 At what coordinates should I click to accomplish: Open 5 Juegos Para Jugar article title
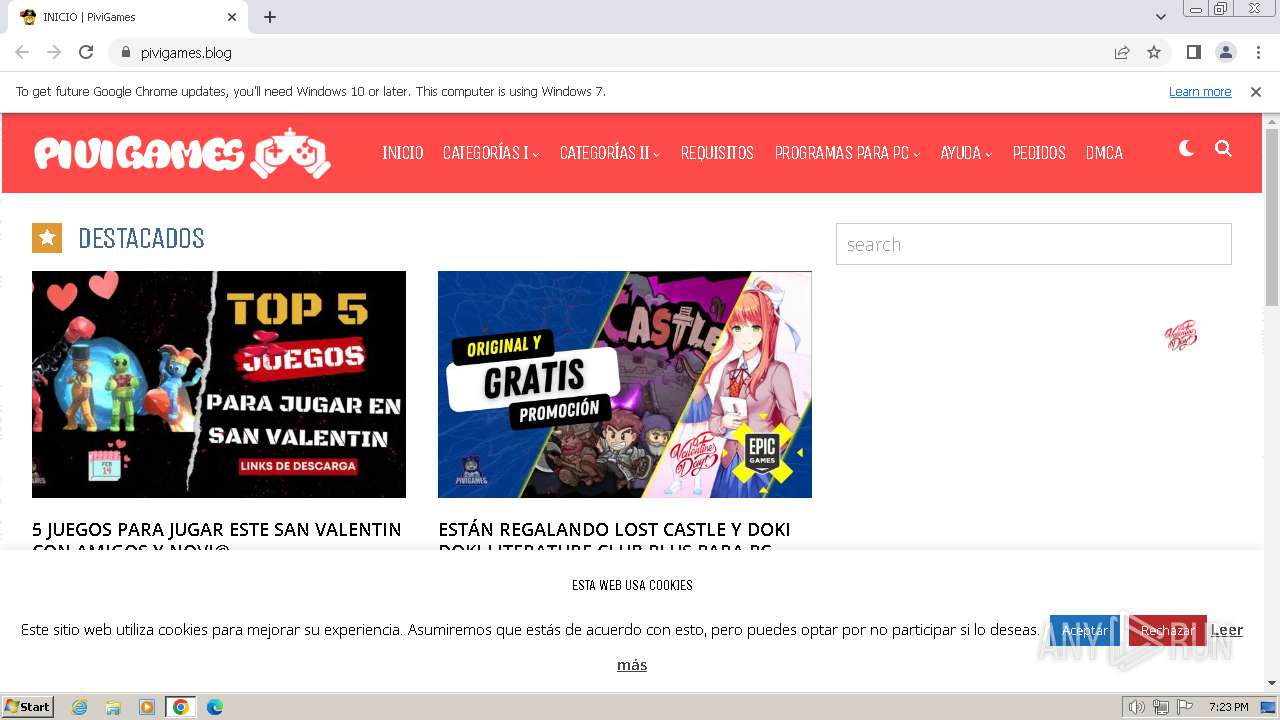[x=217, y=534]
